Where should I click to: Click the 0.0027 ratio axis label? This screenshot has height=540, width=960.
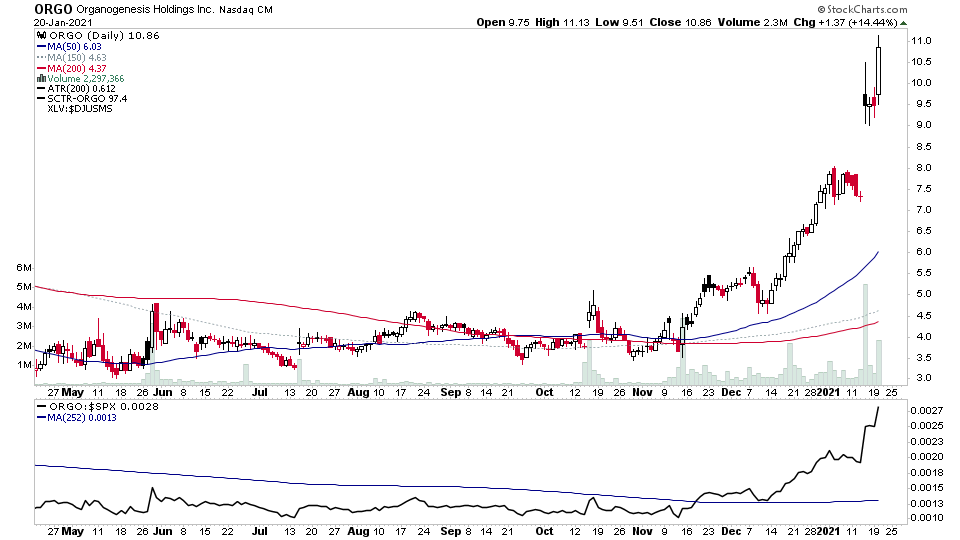point(926,410)
